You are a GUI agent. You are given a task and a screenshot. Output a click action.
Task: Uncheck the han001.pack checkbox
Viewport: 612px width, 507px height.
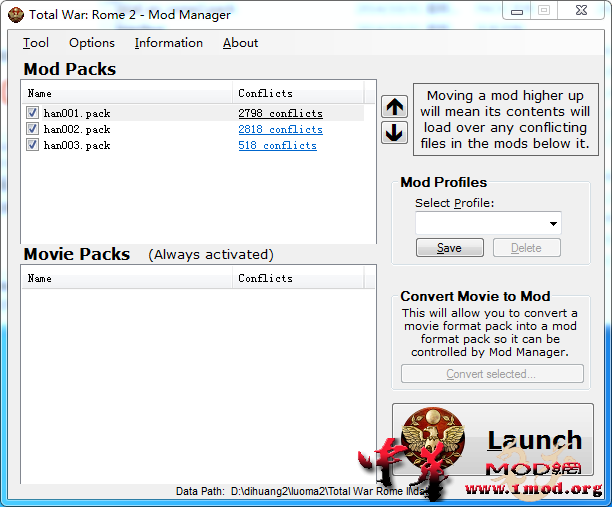point(32,113)
